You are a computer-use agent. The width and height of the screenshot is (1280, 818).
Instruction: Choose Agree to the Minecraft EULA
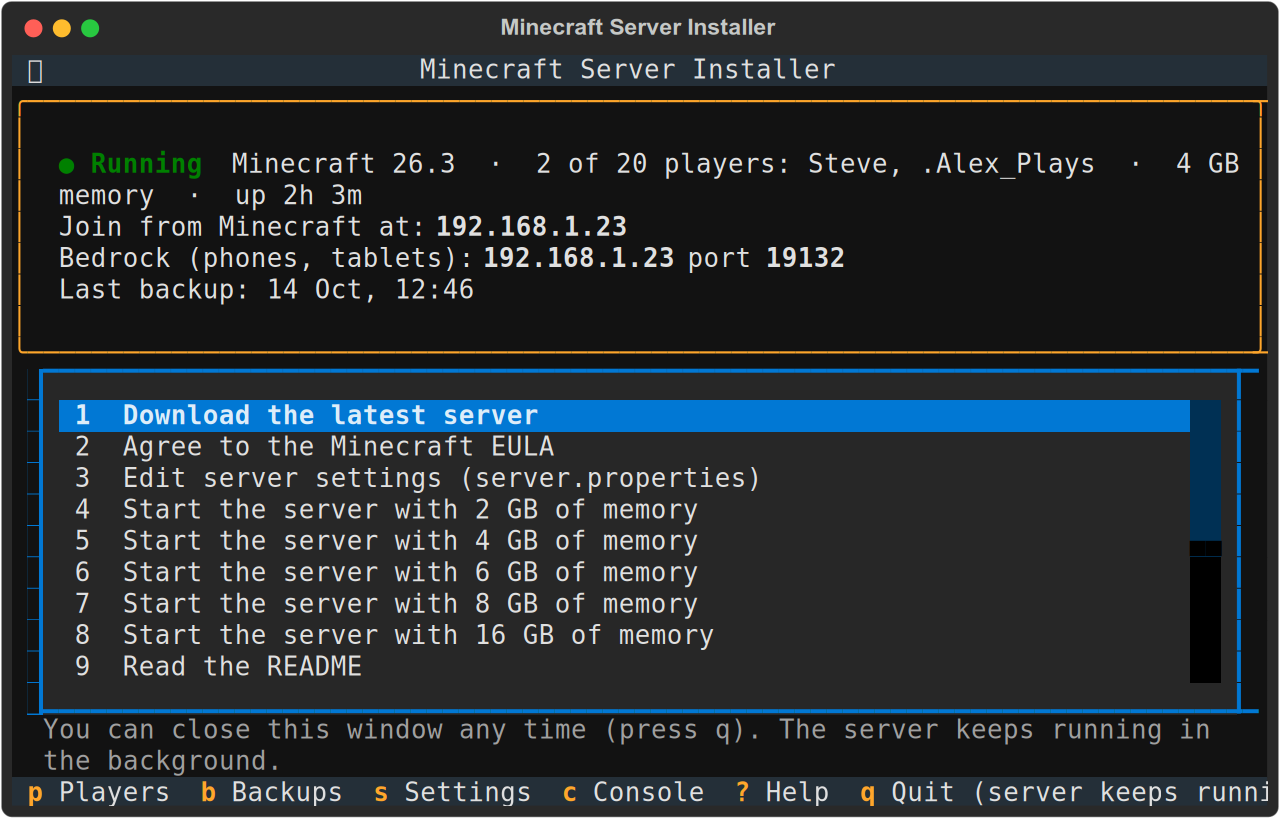[x=624, y=446]
